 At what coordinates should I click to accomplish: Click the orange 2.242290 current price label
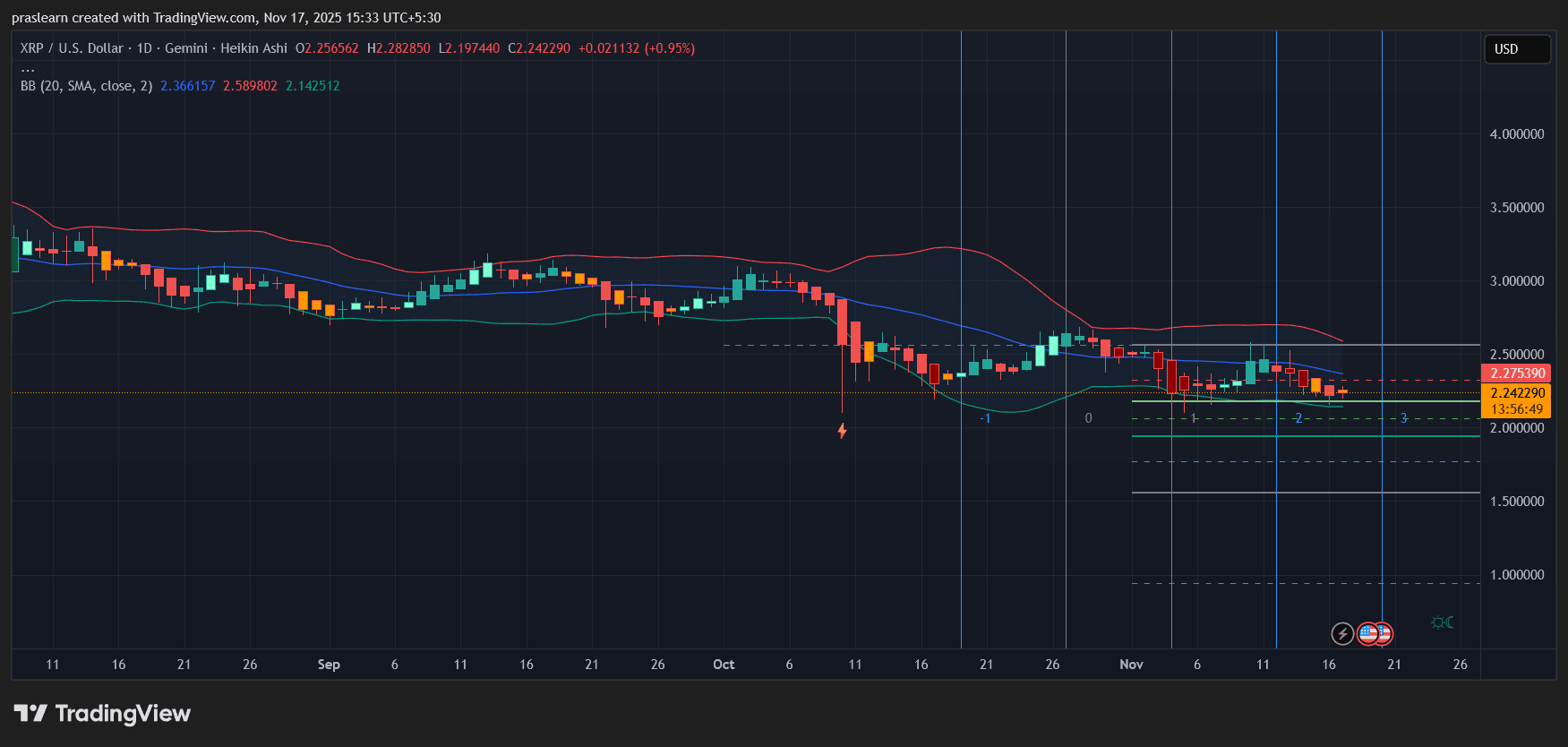pyautogui.click(x=1517, y=393)
